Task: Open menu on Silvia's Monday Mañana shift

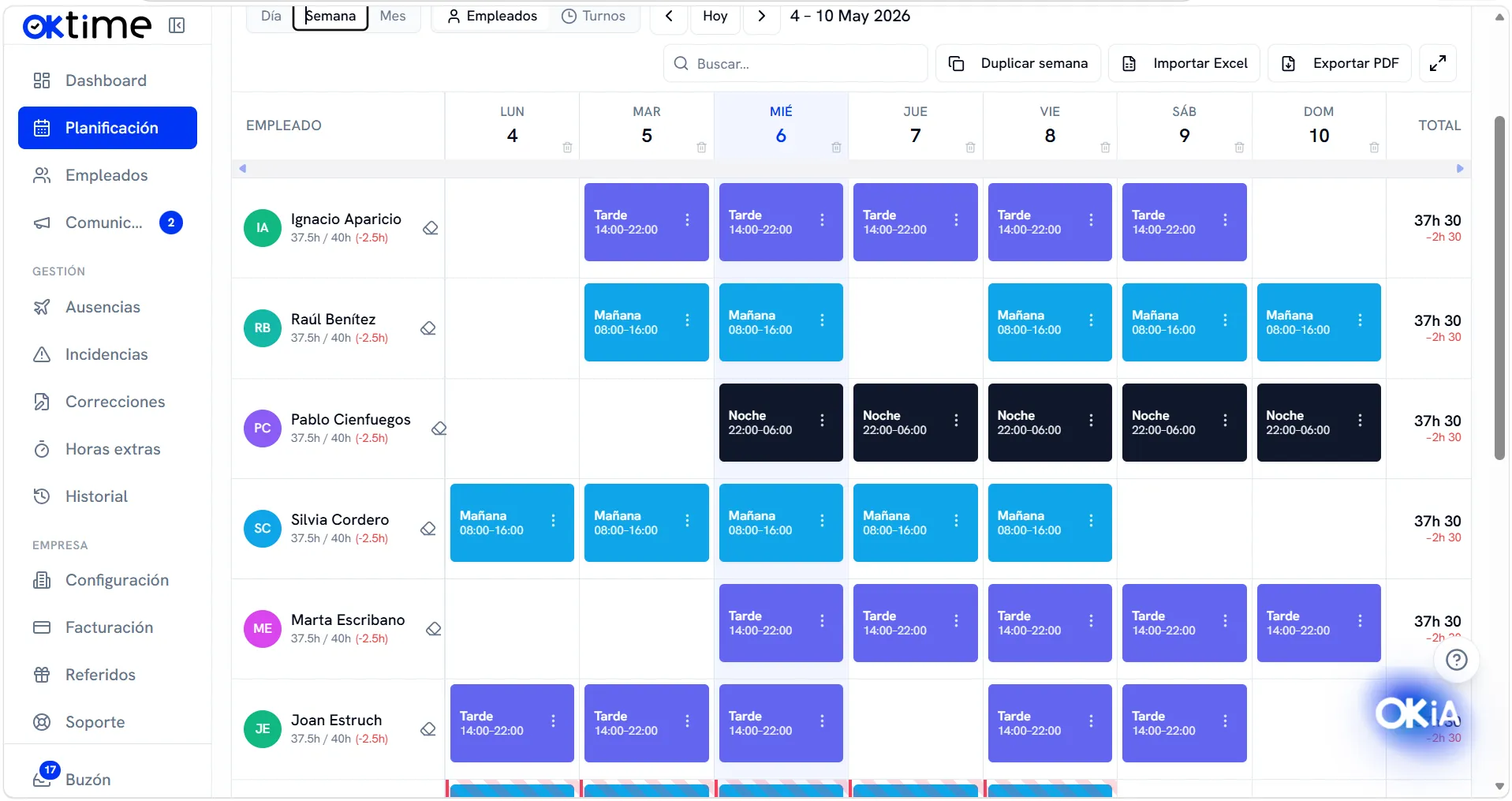Action: coord(553,521)
